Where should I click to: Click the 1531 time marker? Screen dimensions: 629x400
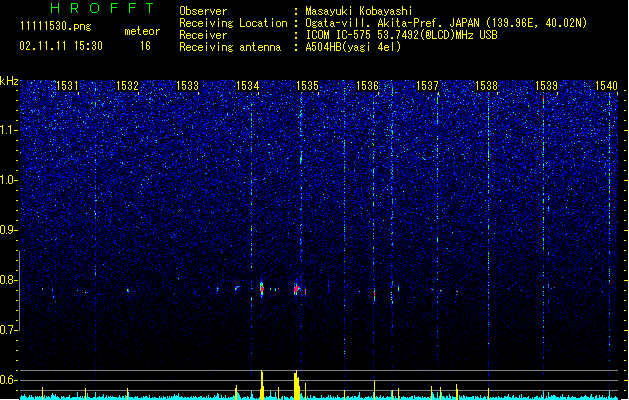(x=67, y=86)
